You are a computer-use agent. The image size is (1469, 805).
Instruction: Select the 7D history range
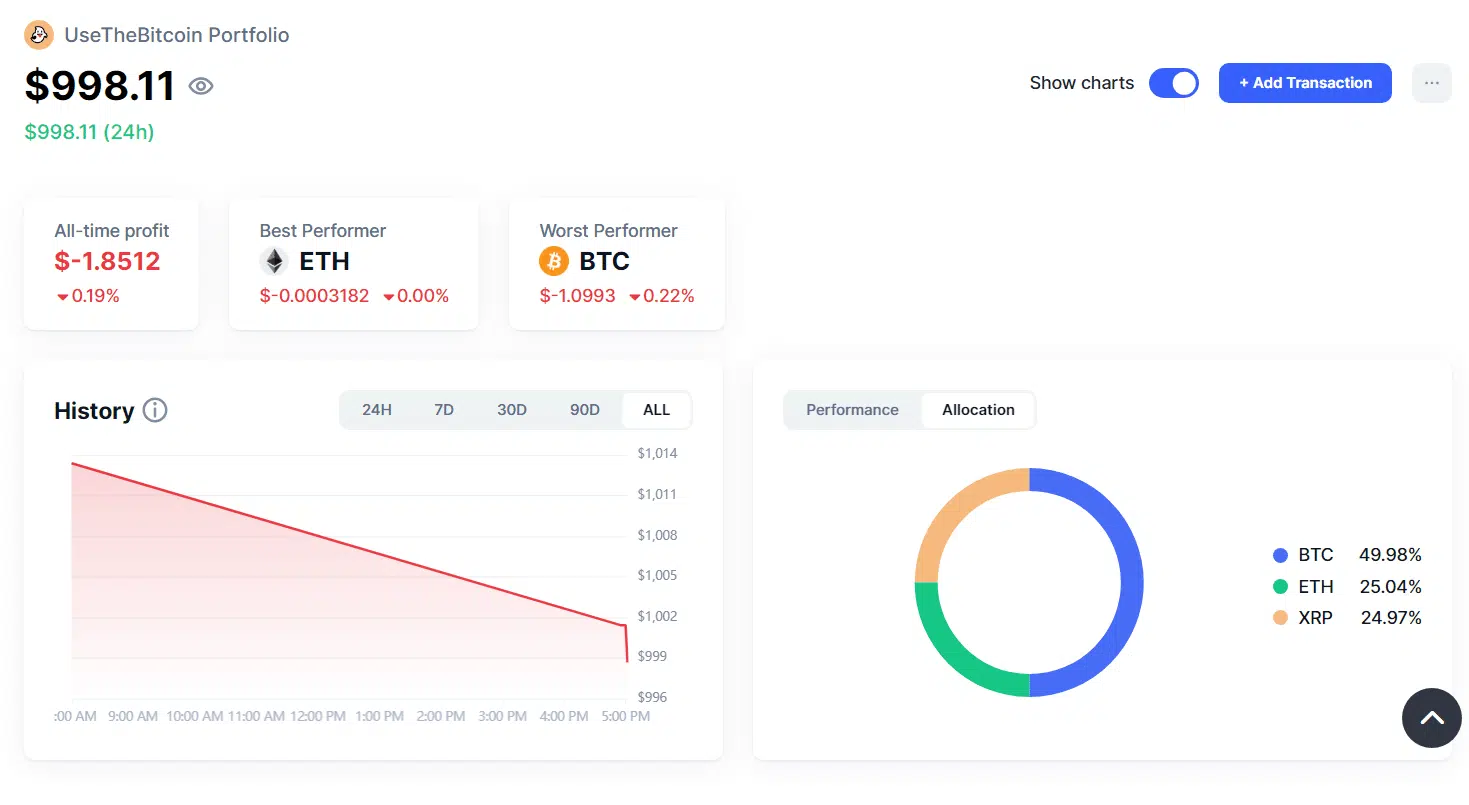[444, 410]
